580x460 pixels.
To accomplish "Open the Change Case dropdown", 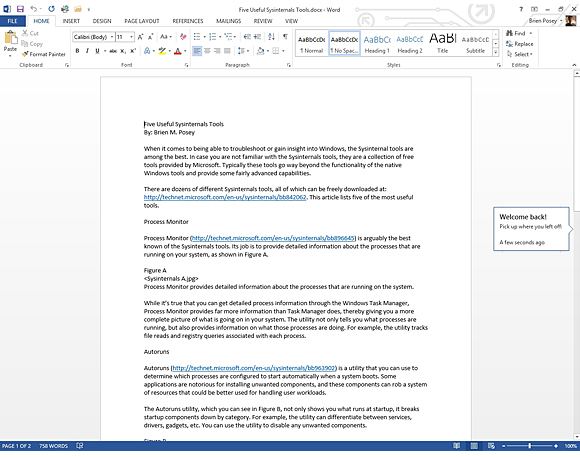I will click(166, 37).
